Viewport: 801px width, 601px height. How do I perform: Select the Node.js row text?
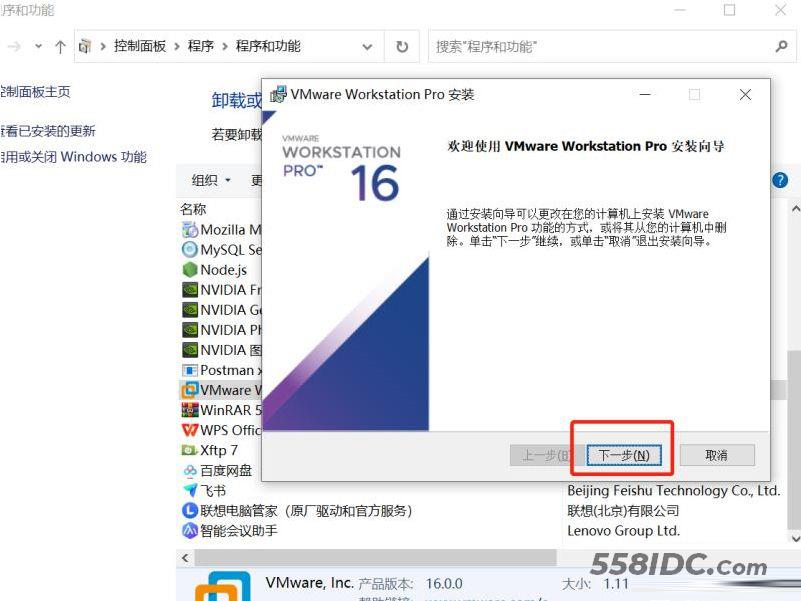click(224, 270)
